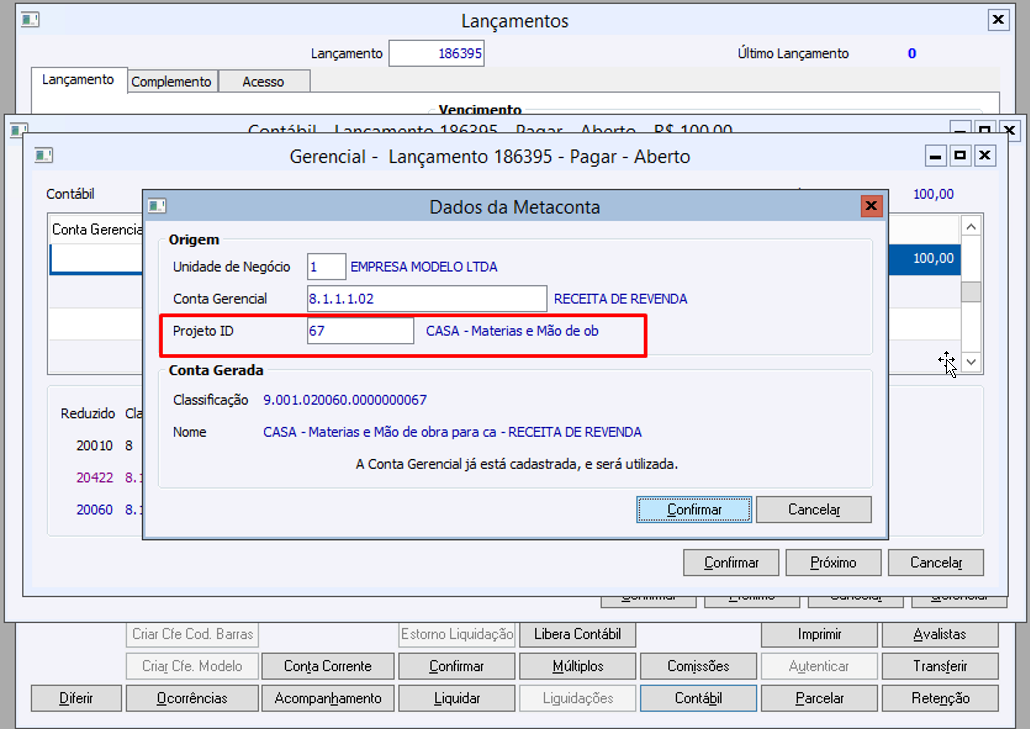1030x729 pixels.
Task: Click the Dados da Metaconta window icon
Action: point(157,206)
